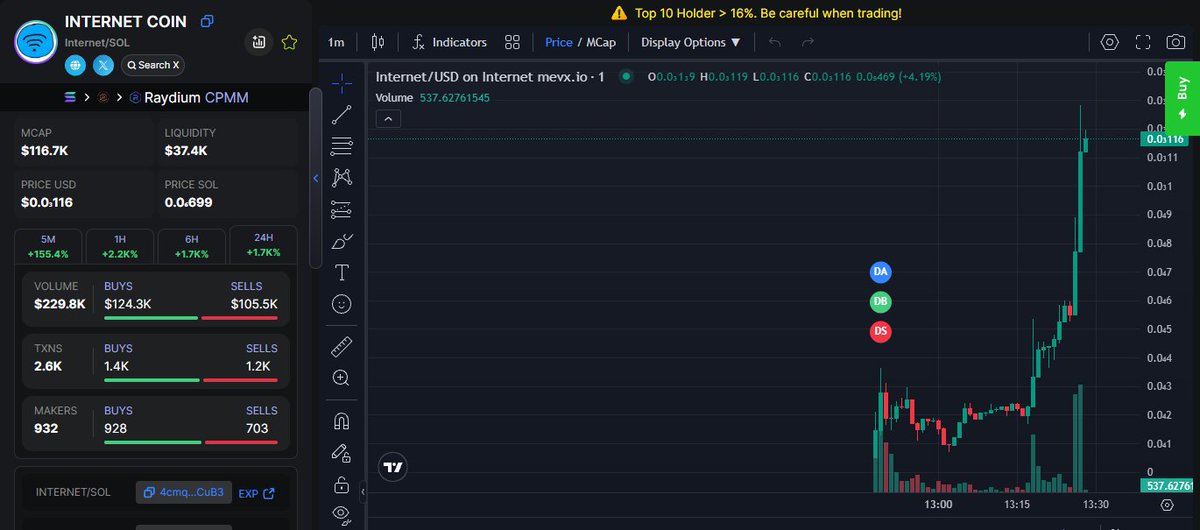Open the chart-add icon beside the star
This screenshot has width=1200, height=530.
[259, 42]
